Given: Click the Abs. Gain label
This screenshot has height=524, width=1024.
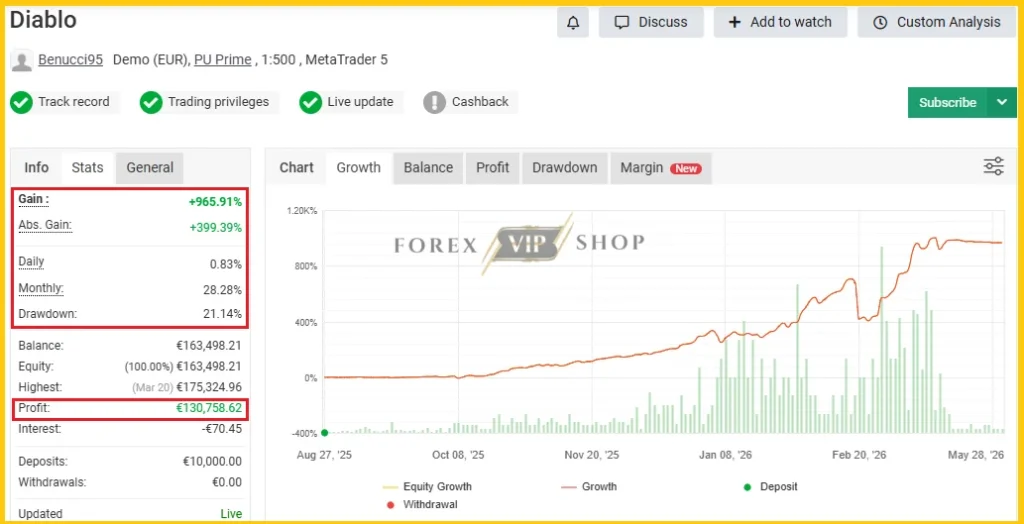Looking at the screenshot, I should [x=44, y=225].
